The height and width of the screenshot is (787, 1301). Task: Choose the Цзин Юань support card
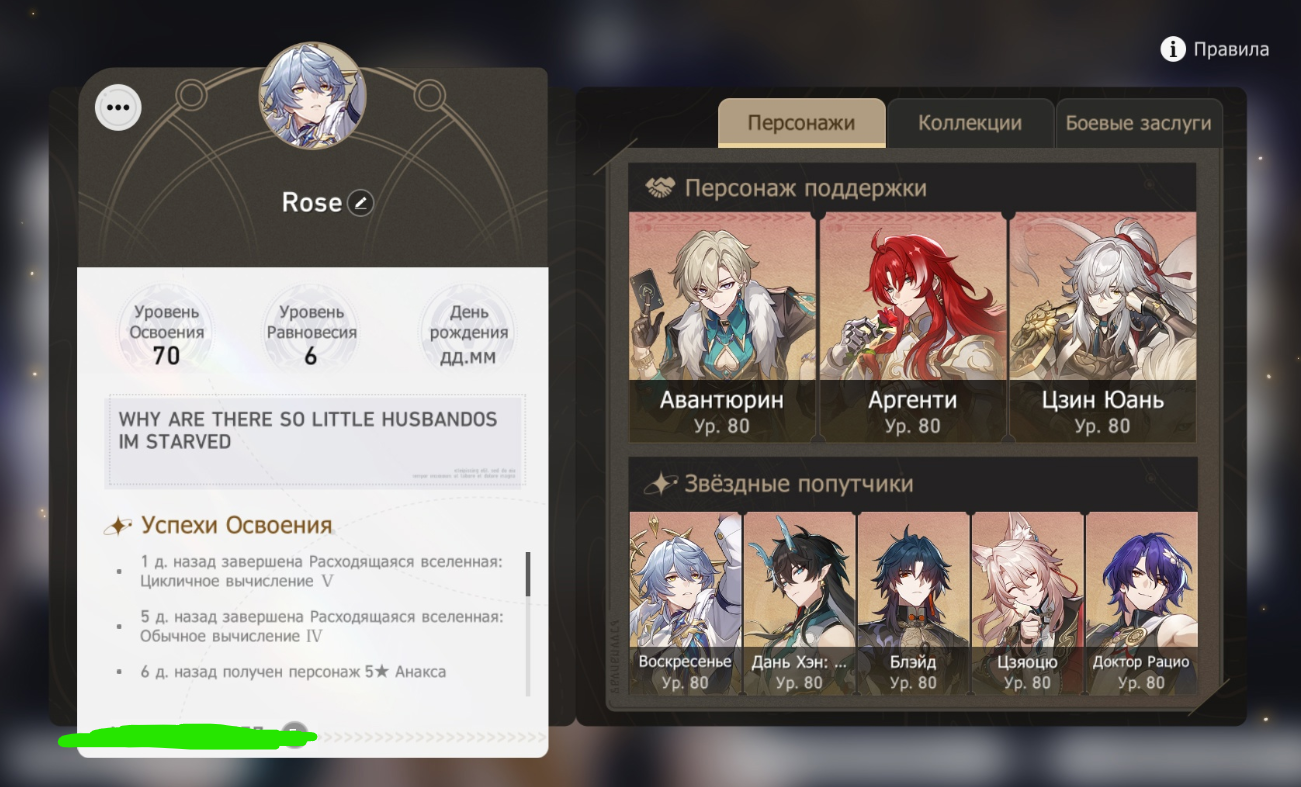click(x=1103, y=326)
